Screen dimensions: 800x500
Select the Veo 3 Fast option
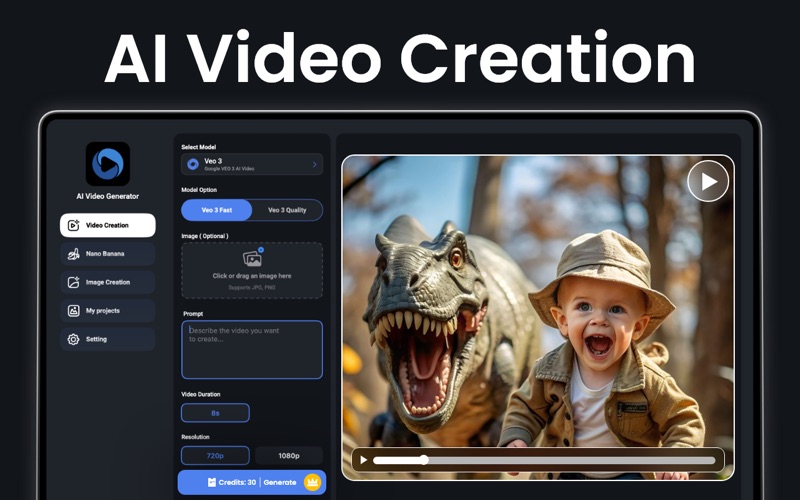[x=217, y=210]
